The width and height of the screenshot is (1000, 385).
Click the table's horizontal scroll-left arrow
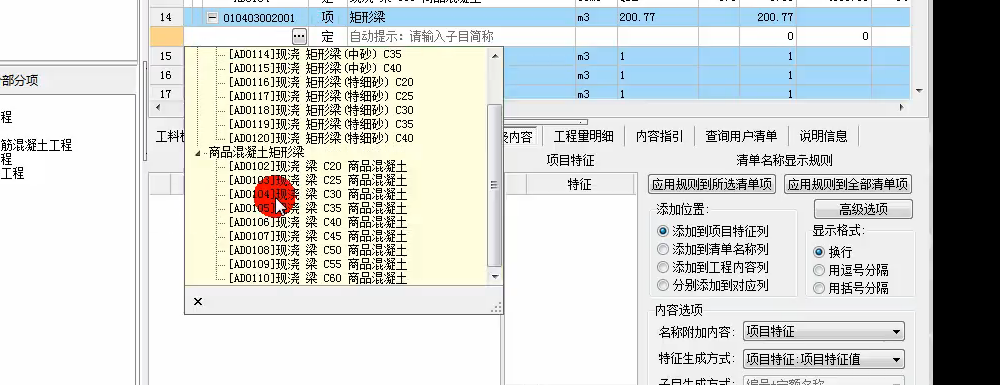click(x=159, y=107)
